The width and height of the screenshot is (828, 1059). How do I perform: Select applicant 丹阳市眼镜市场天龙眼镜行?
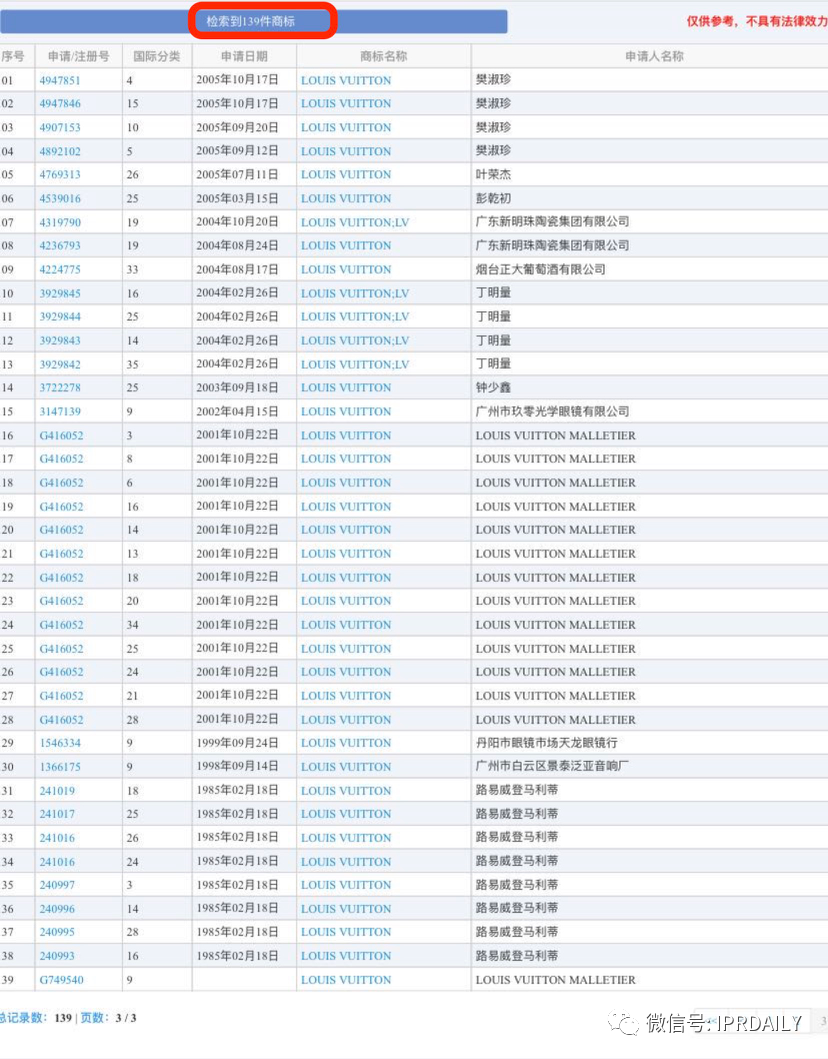pyautogui.click(x=546, y=743)
